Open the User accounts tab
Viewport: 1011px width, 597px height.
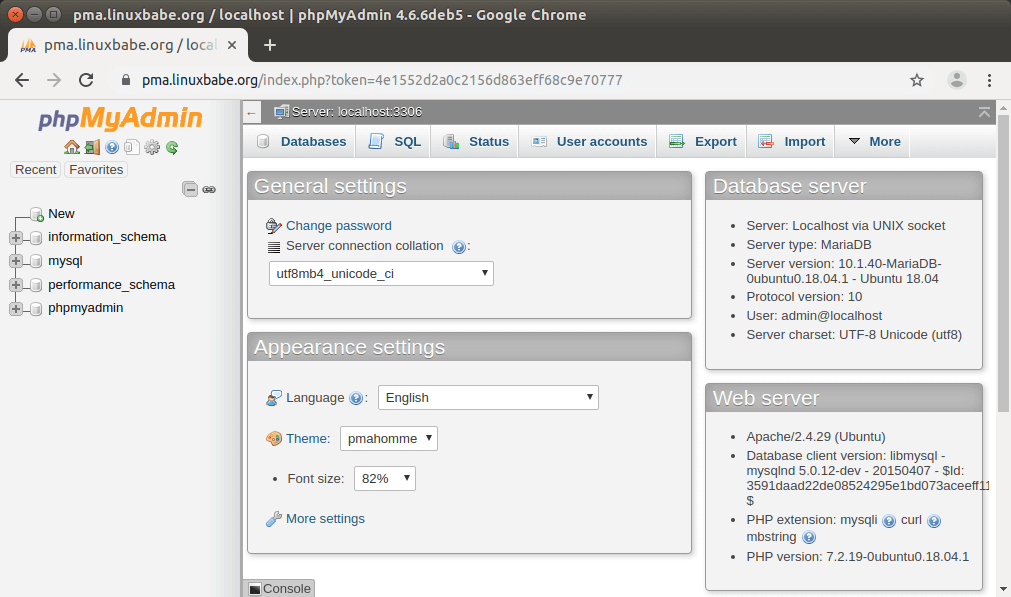click(589, 142)
